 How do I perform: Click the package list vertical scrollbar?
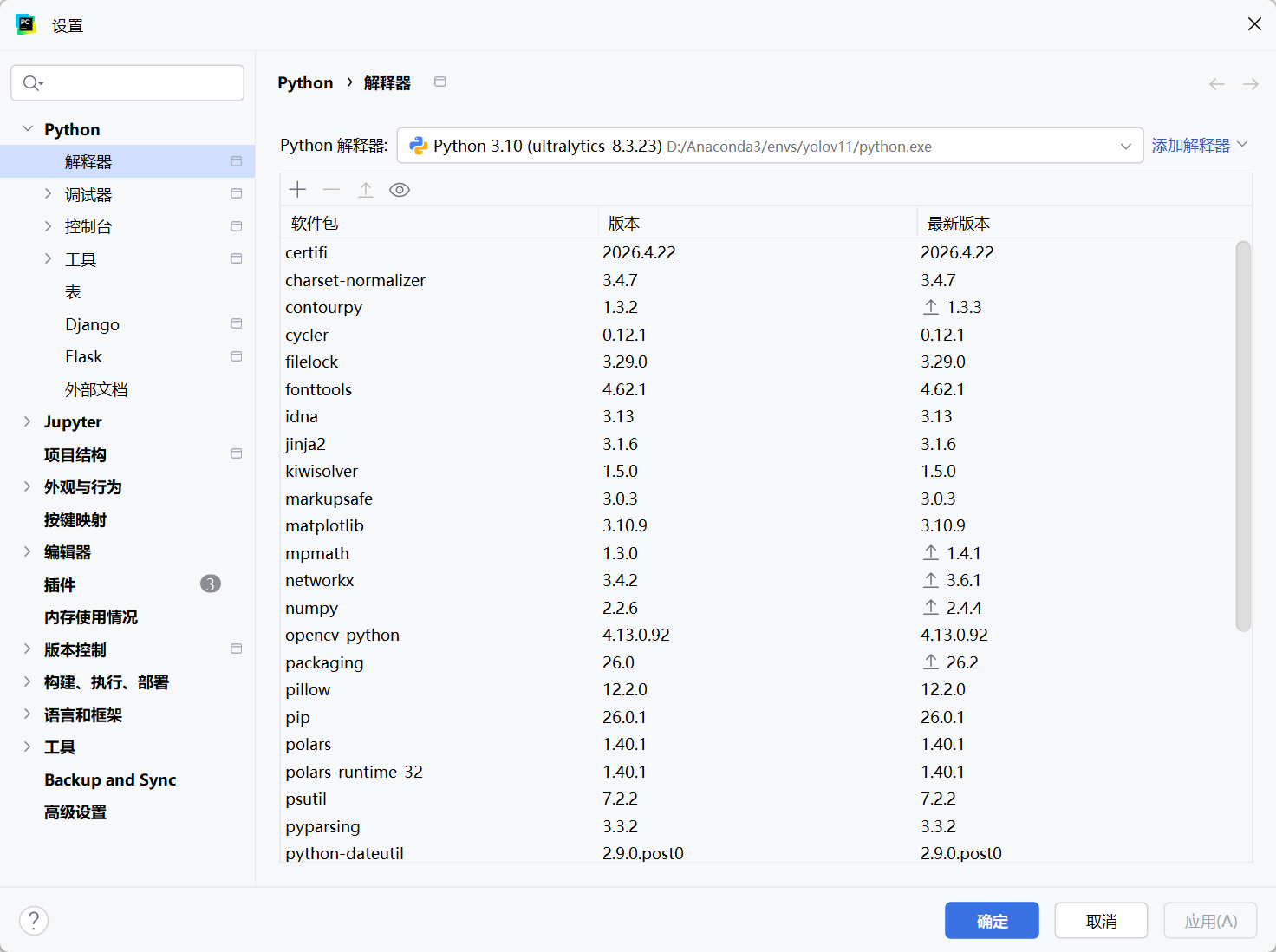tap(1243, 436)
